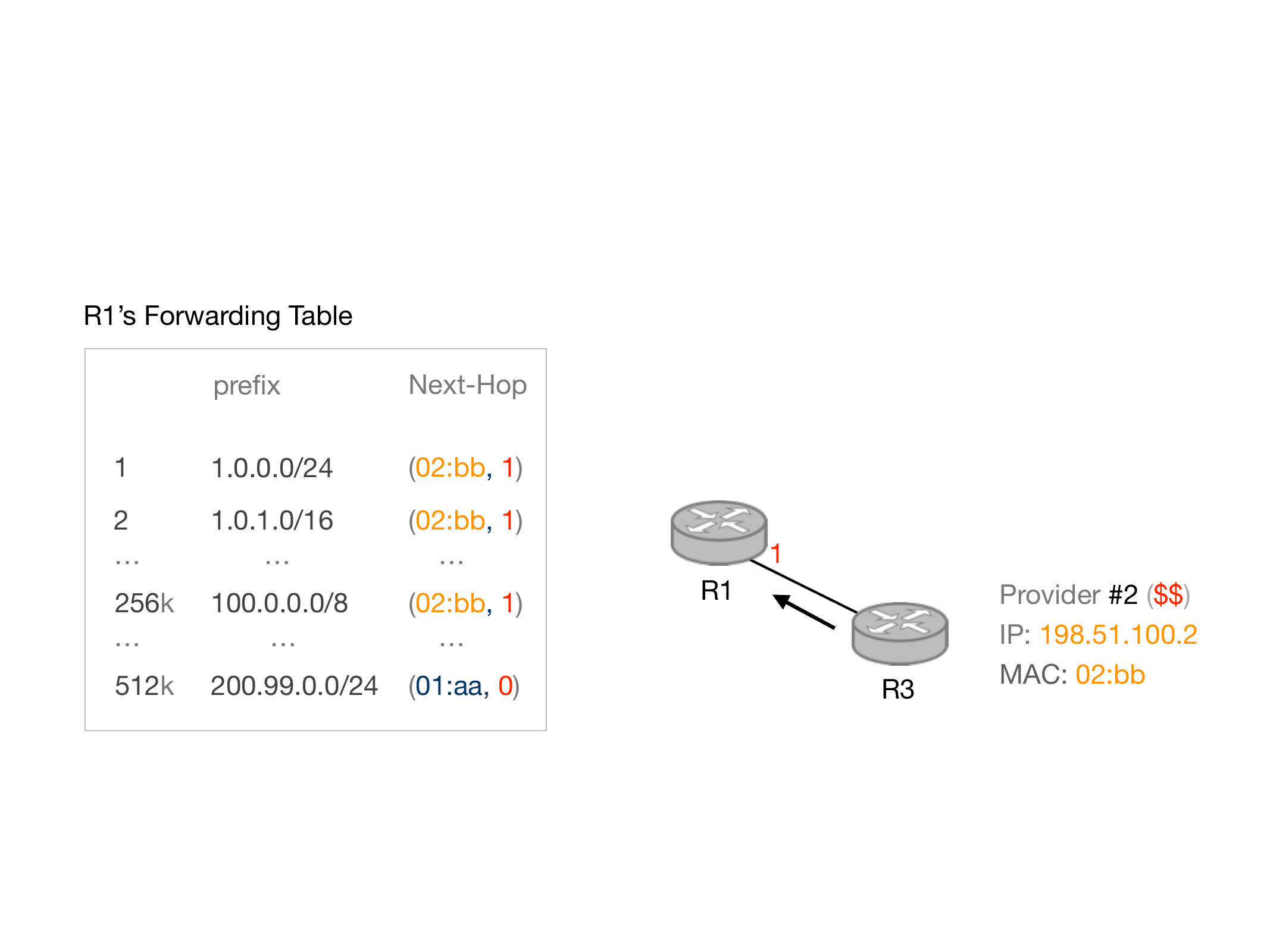Click the "Provider #2 ($$)" label
Viewport: 1270px width, 952px height.
pyautogui.click(x=1094, y=595)
